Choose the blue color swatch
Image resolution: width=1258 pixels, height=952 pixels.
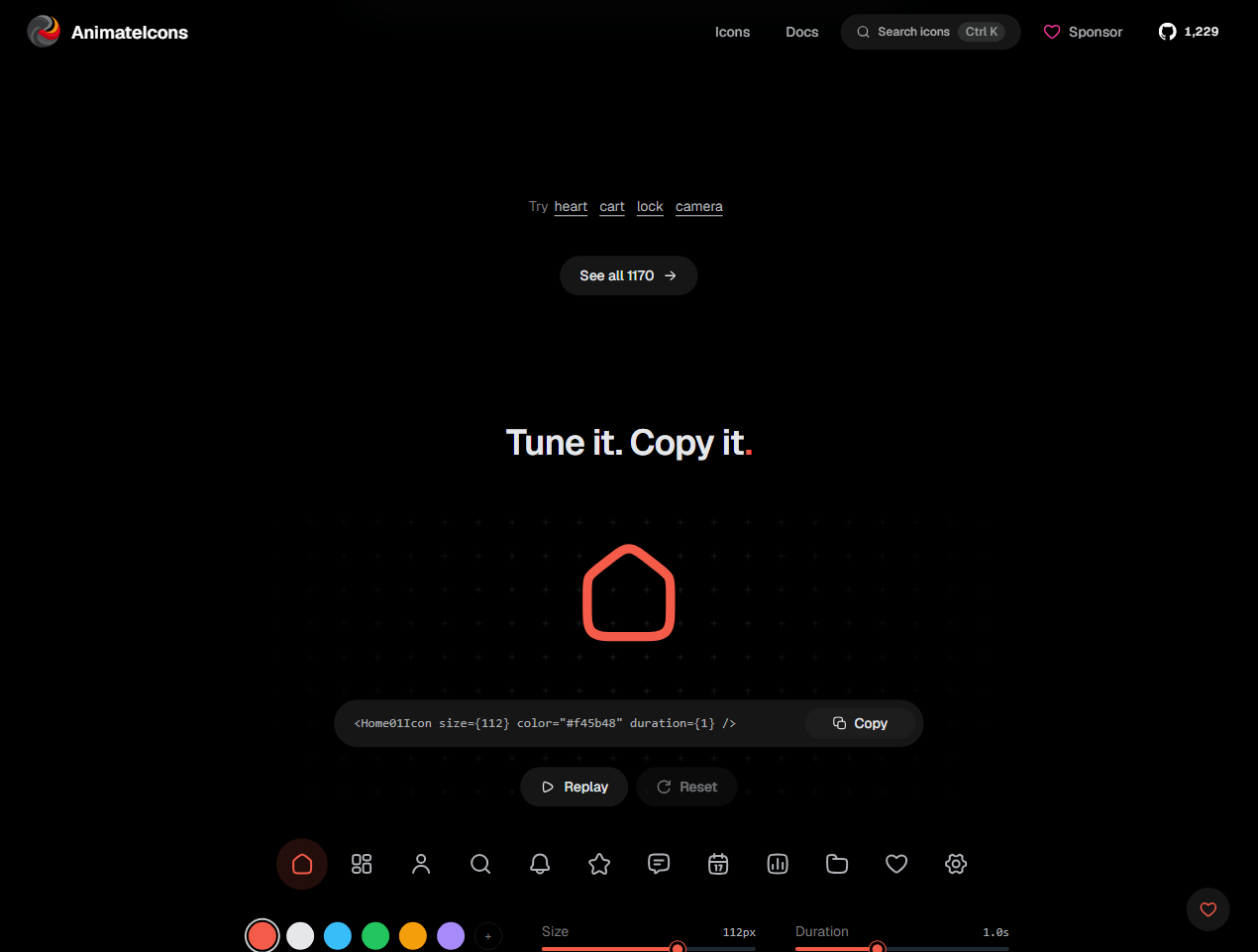coord(338,935)
